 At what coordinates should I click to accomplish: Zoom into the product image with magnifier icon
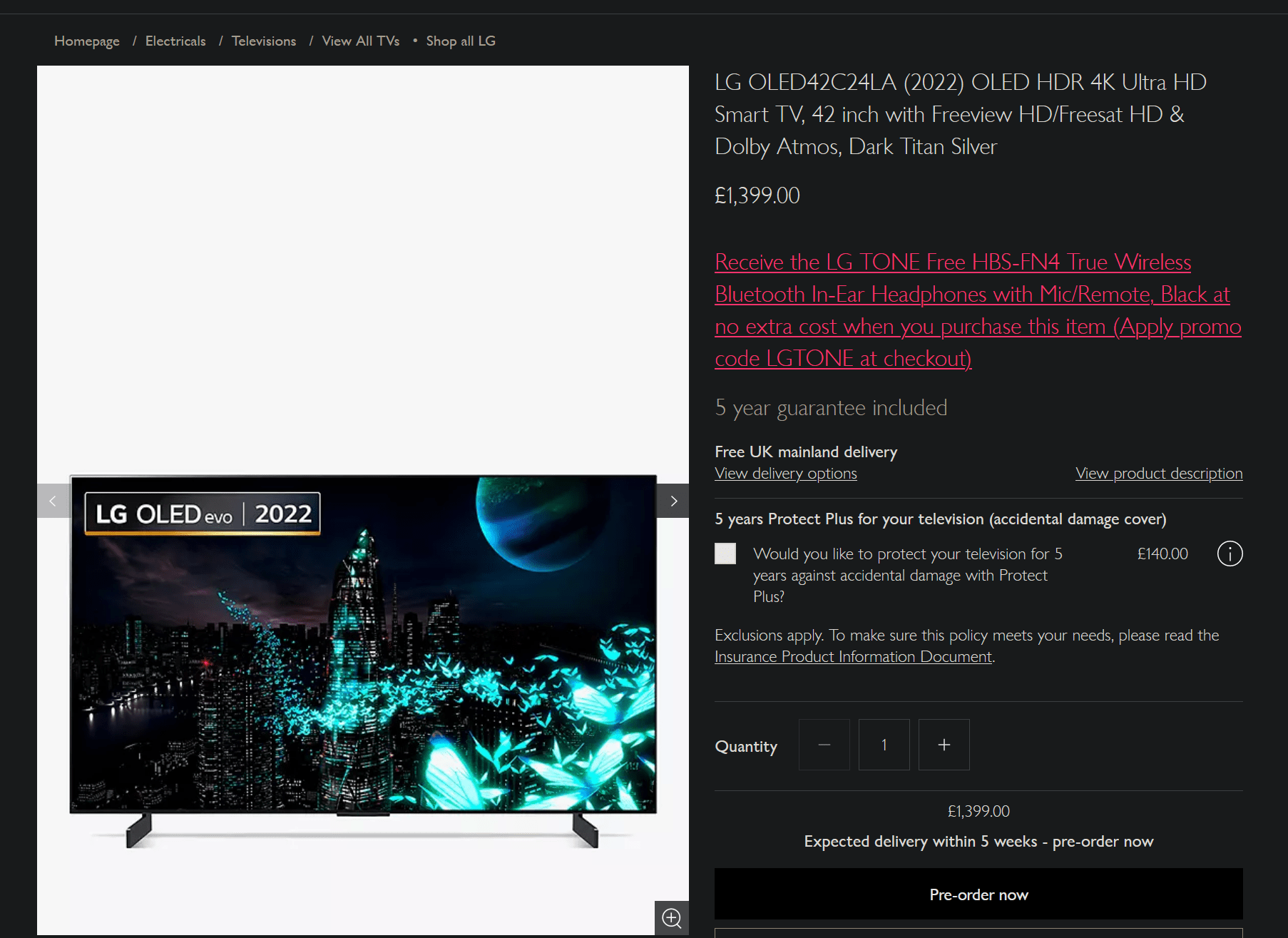(672, 918)
